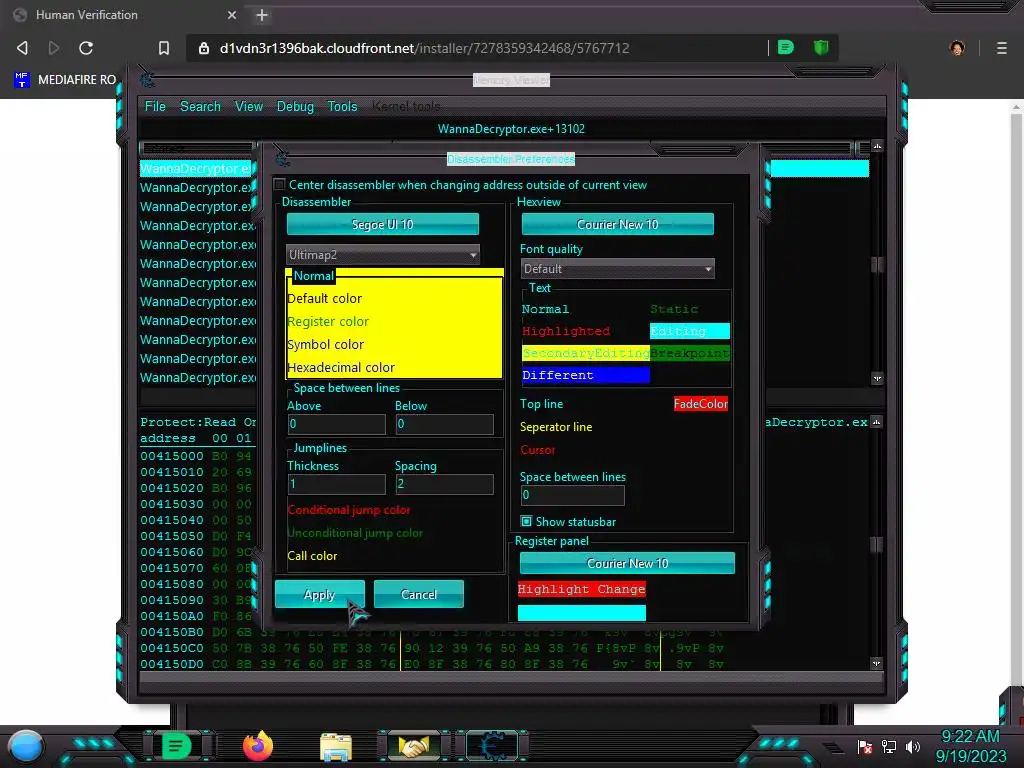Open the green shield icon
This screenshot has width=1024, height=768.
point(821,47)
